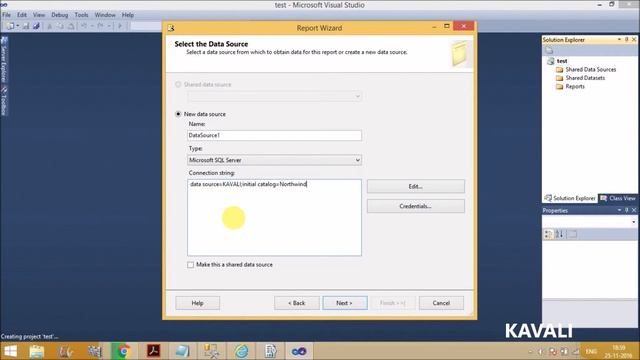
Task: Open the Toolbox side tab
Action: [x=4, y=101]
